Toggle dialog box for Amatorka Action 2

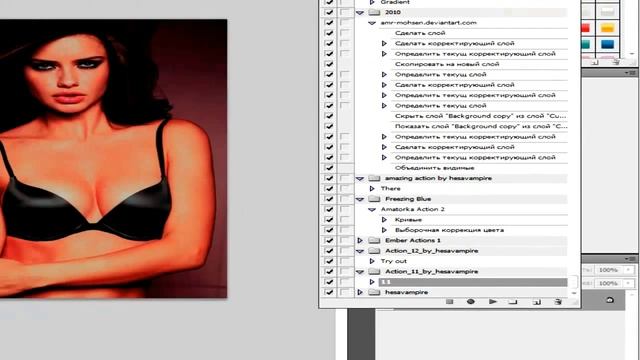345,209
